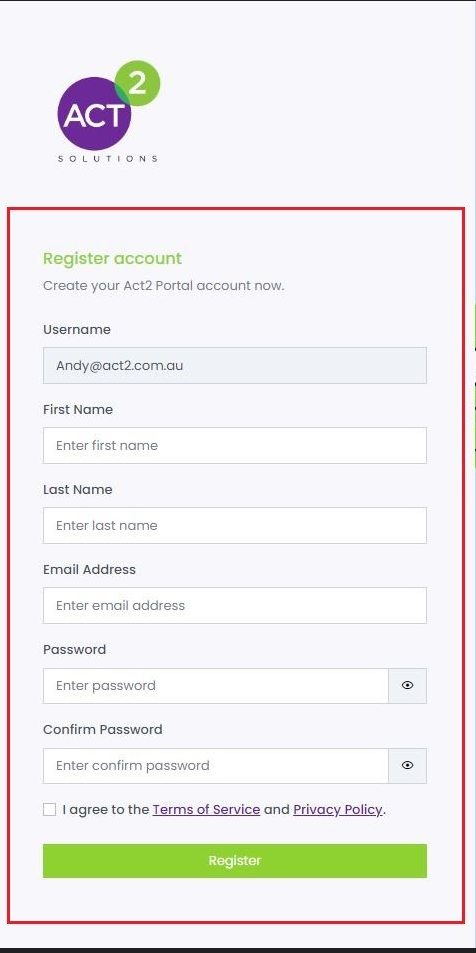This screenshot has width=476, height=953.
Task: Click the Last Name label
Action: (x=78, y=490)
